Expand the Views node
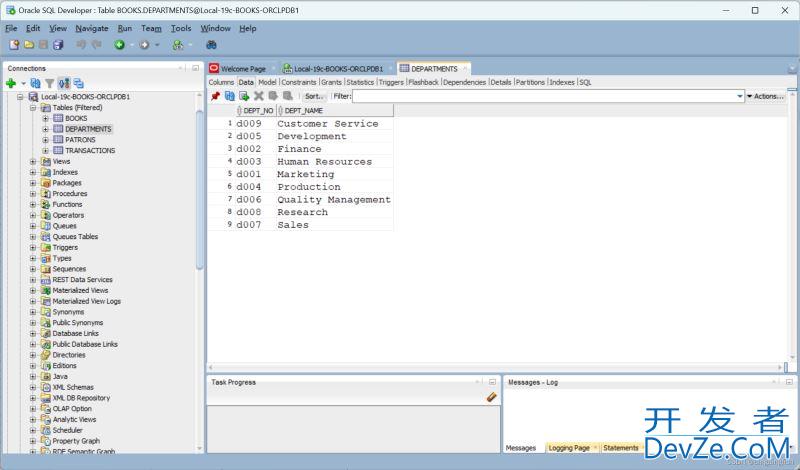This screenshot has height=470, width=800. click(33, 161)
